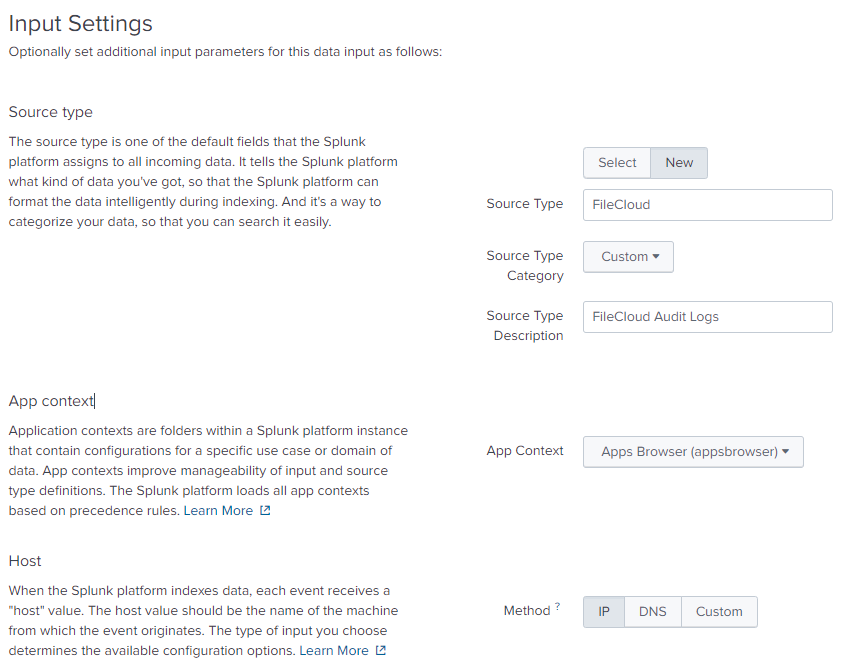
Task: Click the Source Type field containing FileCloud
Action: tap(707, 205)
